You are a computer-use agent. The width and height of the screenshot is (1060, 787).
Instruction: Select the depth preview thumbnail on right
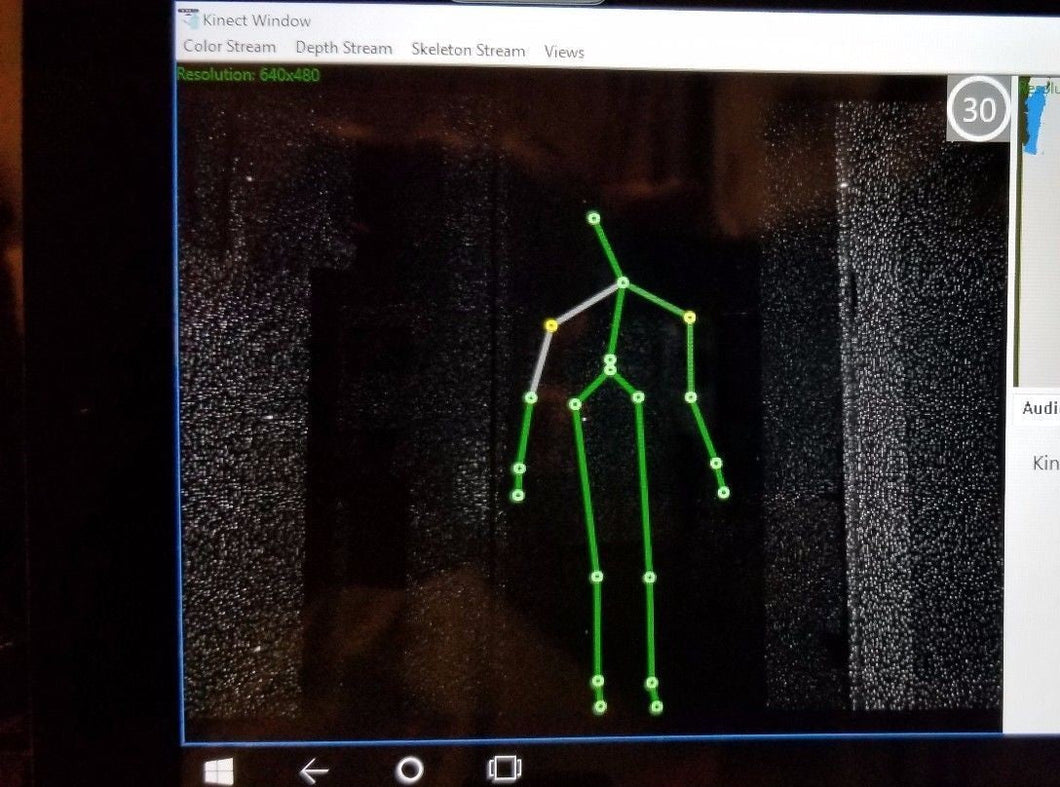1037,230
